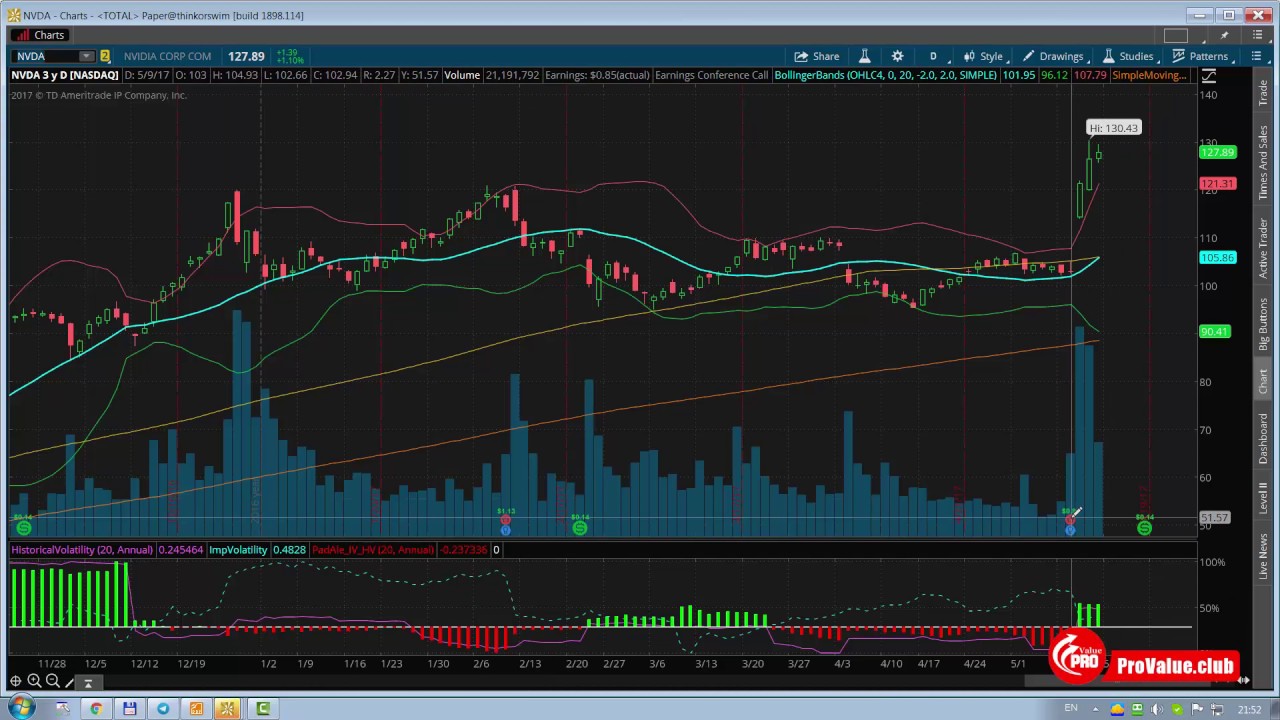
Task: Open the Style dropdown
Action: click(982, 56)
